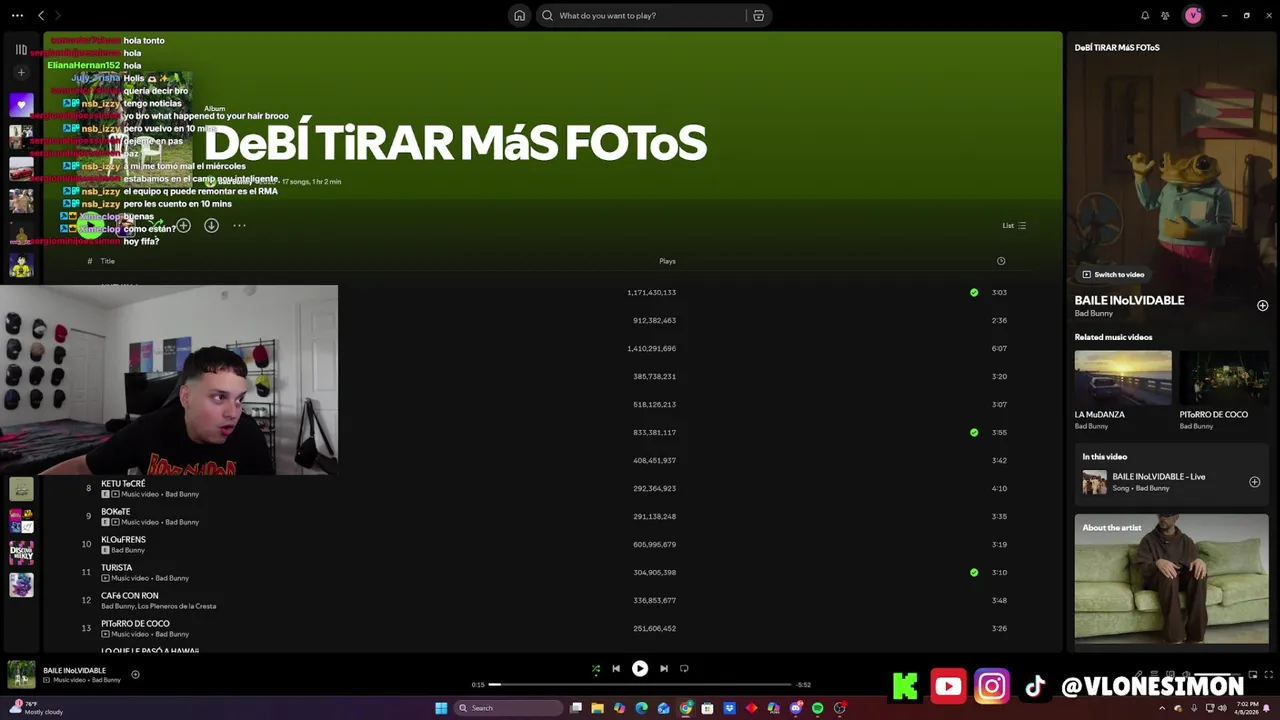Open Spotify from Windows taskbar
Image resolution: width=1280 pixels, height=720 pixels.
pos(817,708)
